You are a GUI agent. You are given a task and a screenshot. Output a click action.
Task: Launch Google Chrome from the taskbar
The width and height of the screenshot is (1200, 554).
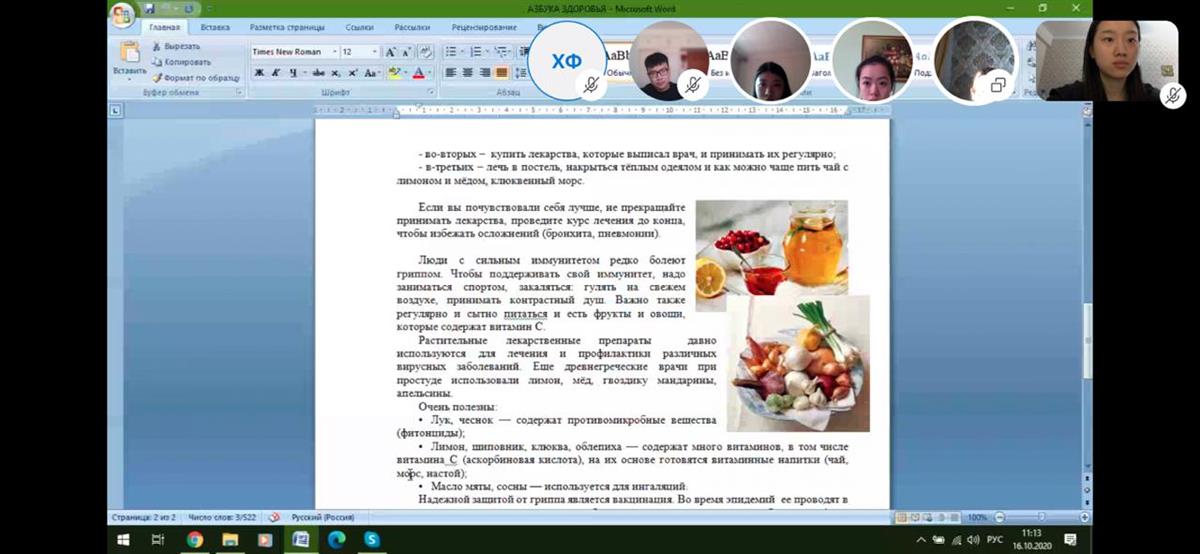(x=194, y=539)
